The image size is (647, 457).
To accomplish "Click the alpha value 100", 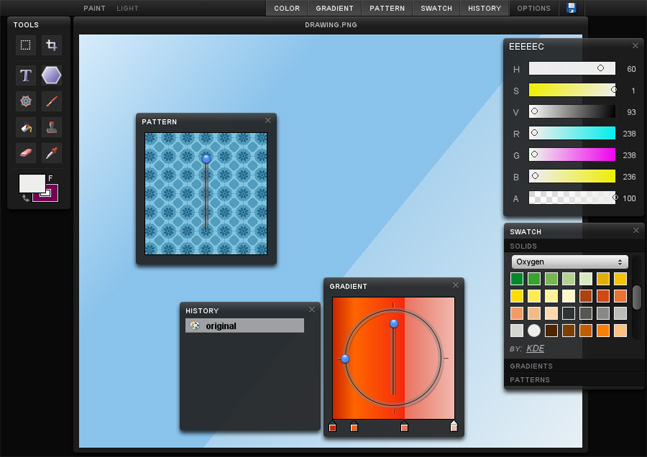I will point(629,198).
